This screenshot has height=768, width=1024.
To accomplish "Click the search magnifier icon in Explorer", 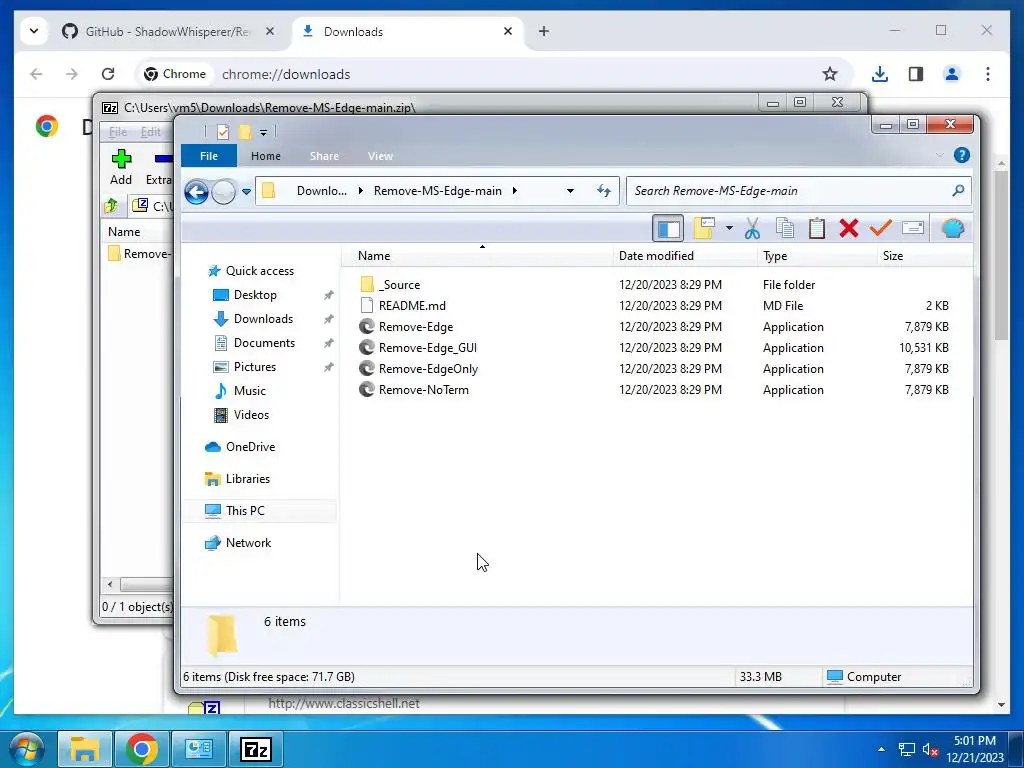I will click(957, 191).
